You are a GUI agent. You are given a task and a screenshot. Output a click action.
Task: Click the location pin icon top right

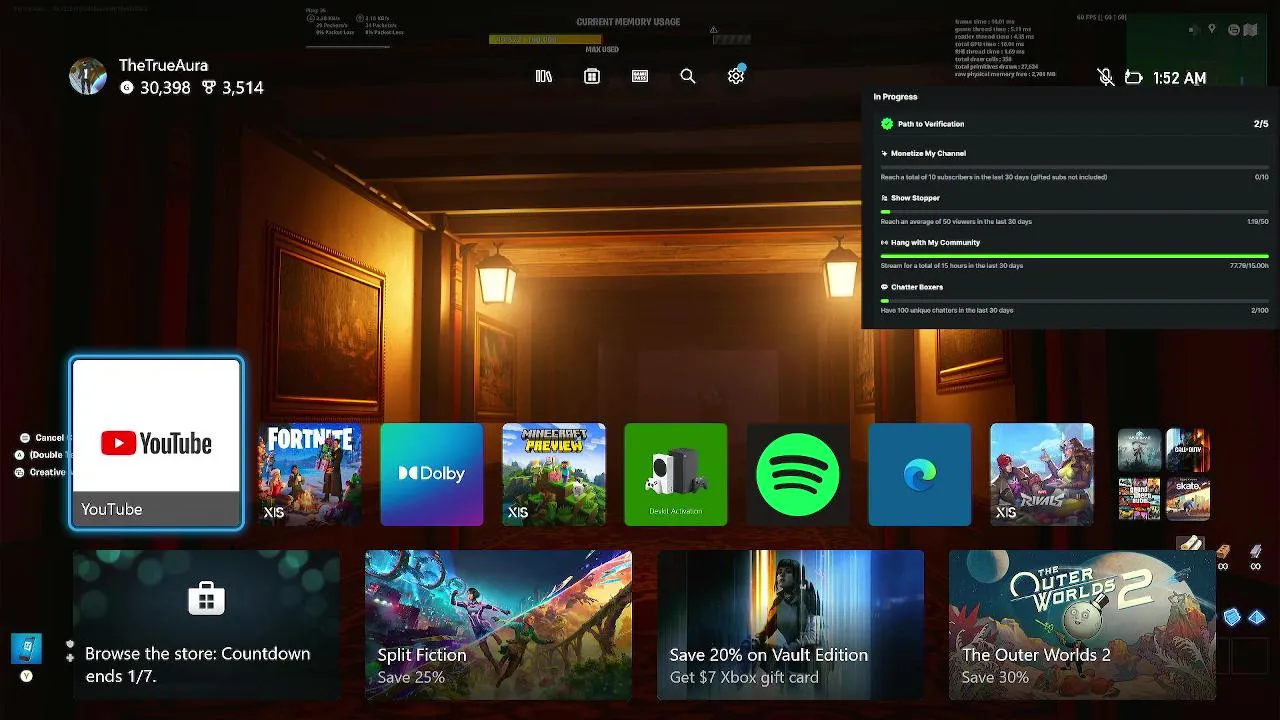click(1212, 30)
